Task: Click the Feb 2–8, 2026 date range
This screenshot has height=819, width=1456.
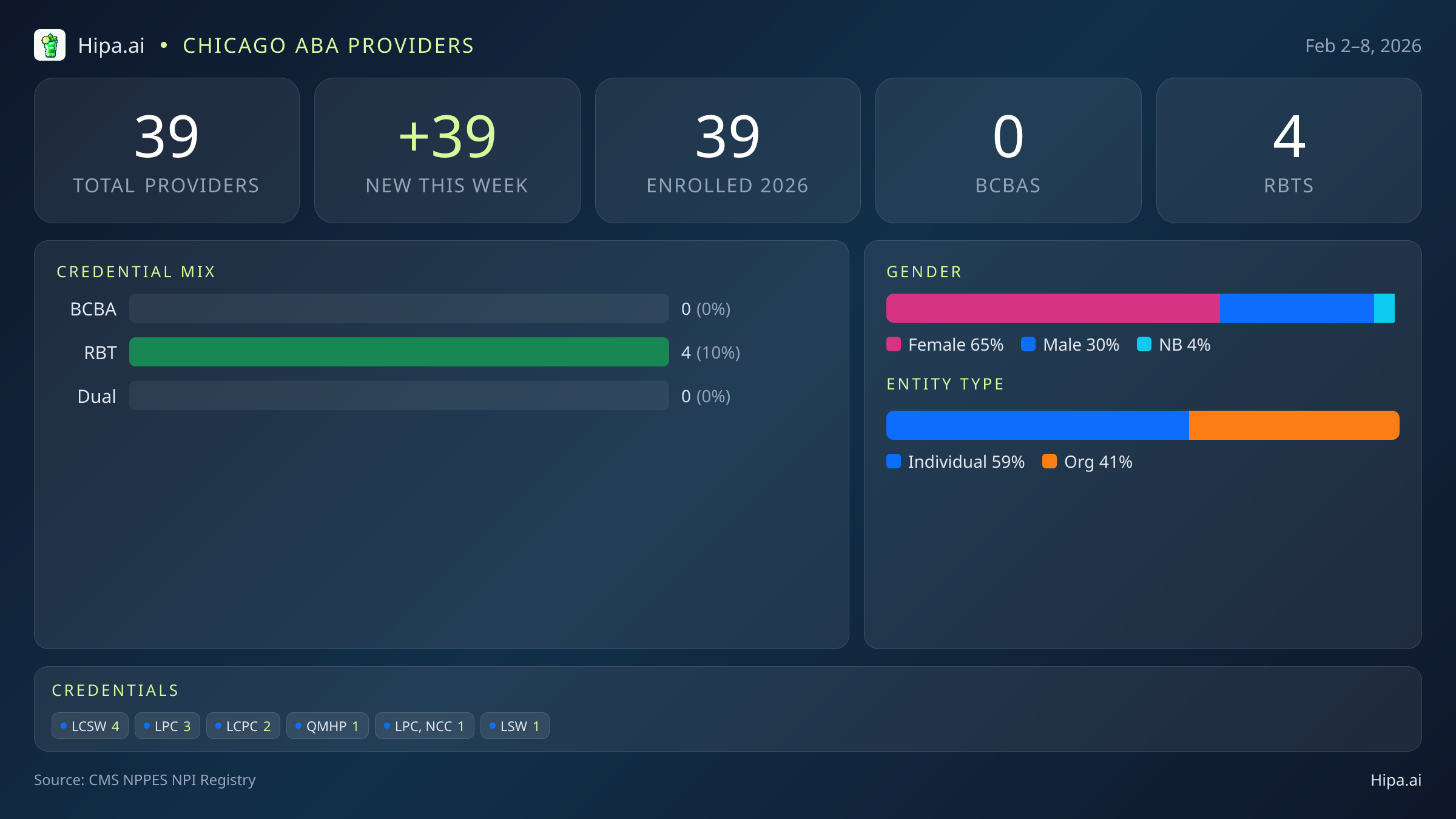Action: [x=1363, y=46]
